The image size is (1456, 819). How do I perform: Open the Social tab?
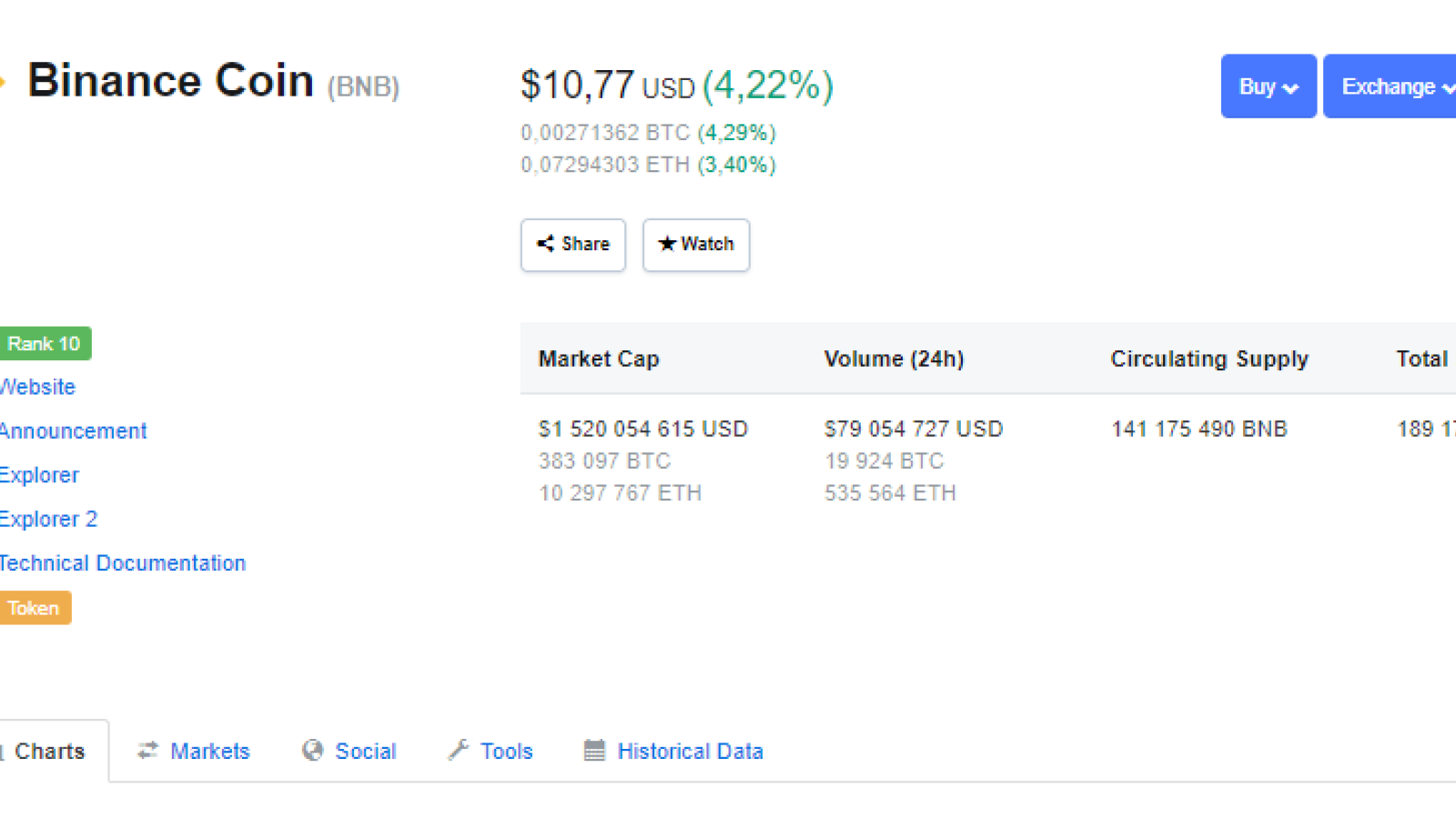pyautogui.click(x=349, y=751)
